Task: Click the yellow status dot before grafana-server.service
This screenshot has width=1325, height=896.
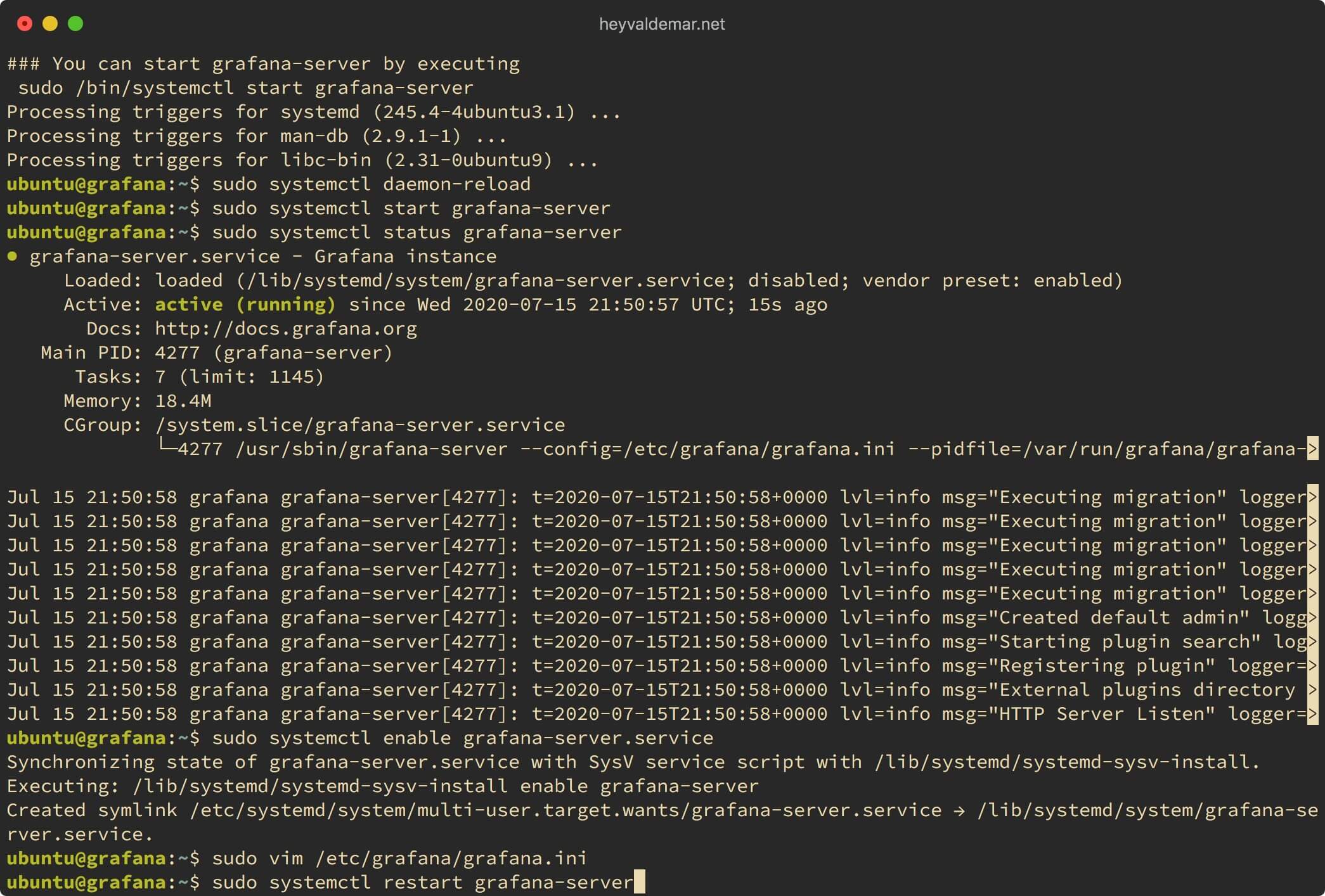Action: (12, 257)
